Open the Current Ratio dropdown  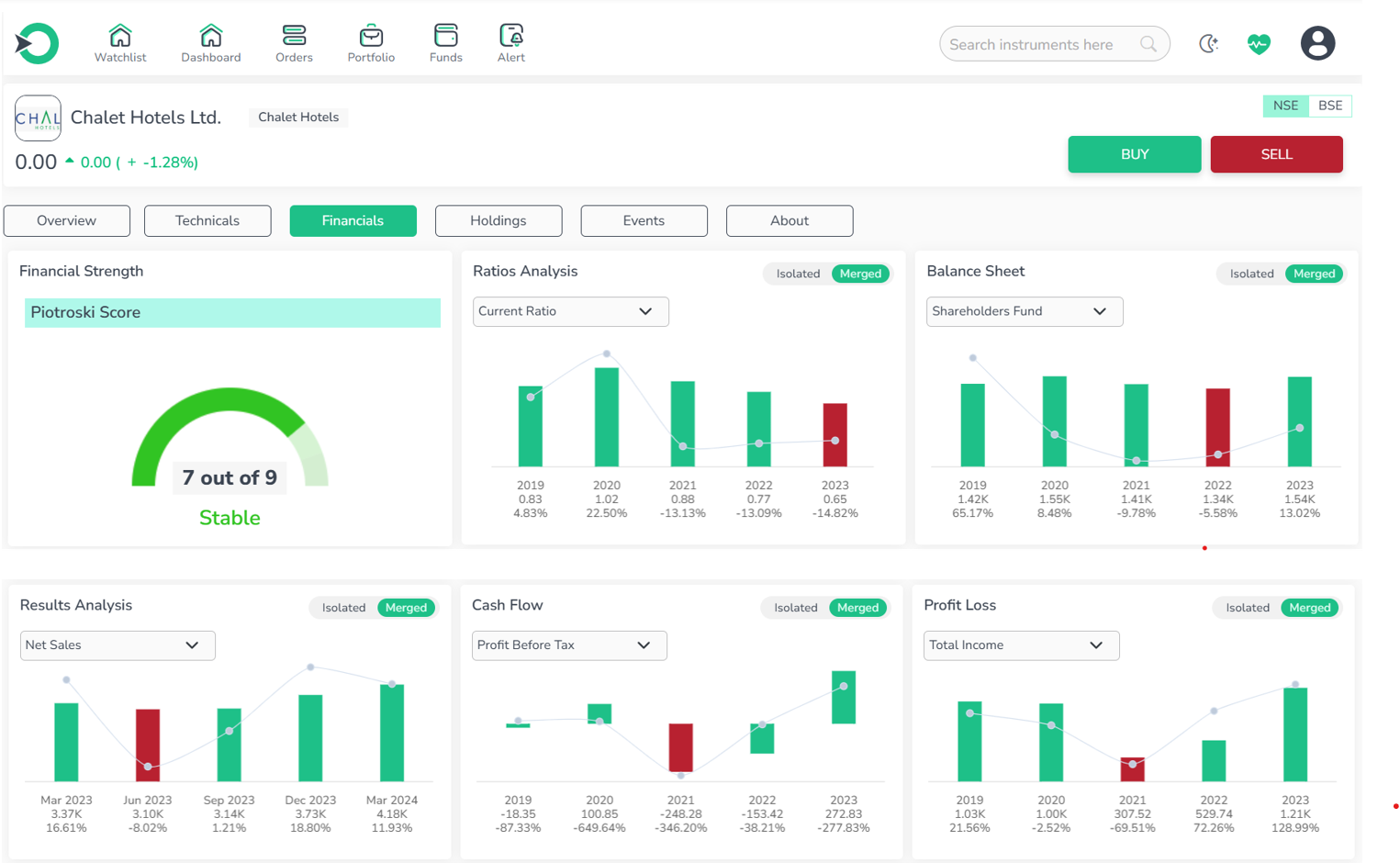pos(570,311)
